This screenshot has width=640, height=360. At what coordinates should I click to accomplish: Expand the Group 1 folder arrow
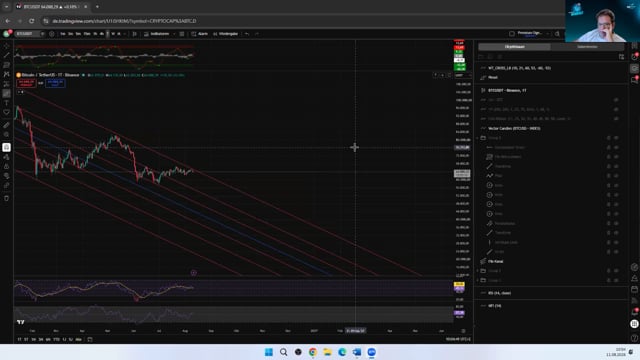coord(478,280)
